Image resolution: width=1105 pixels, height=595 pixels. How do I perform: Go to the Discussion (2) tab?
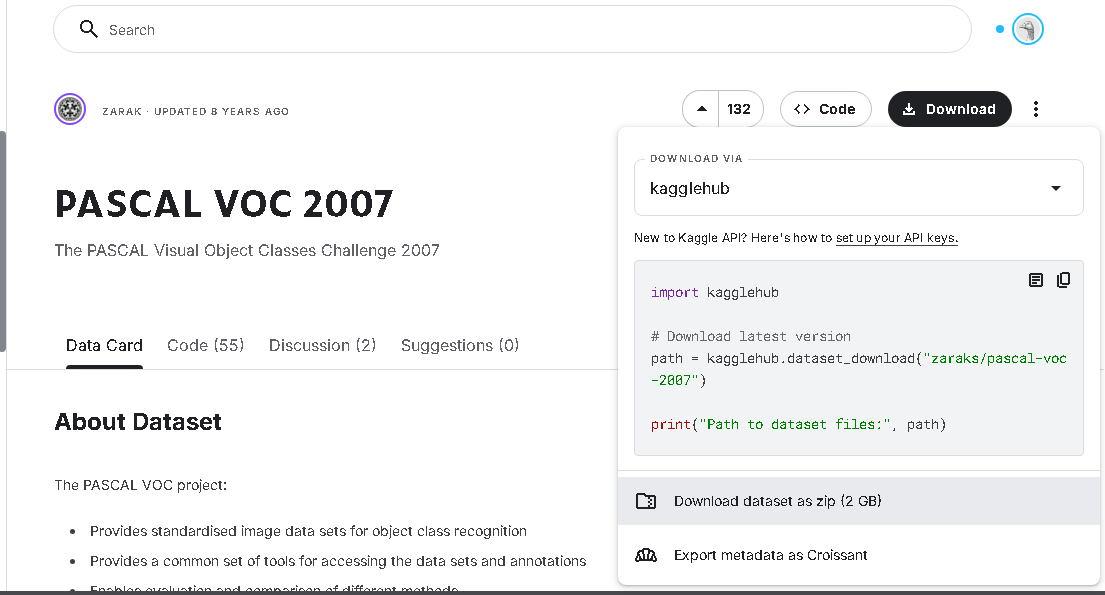[322, 345]
